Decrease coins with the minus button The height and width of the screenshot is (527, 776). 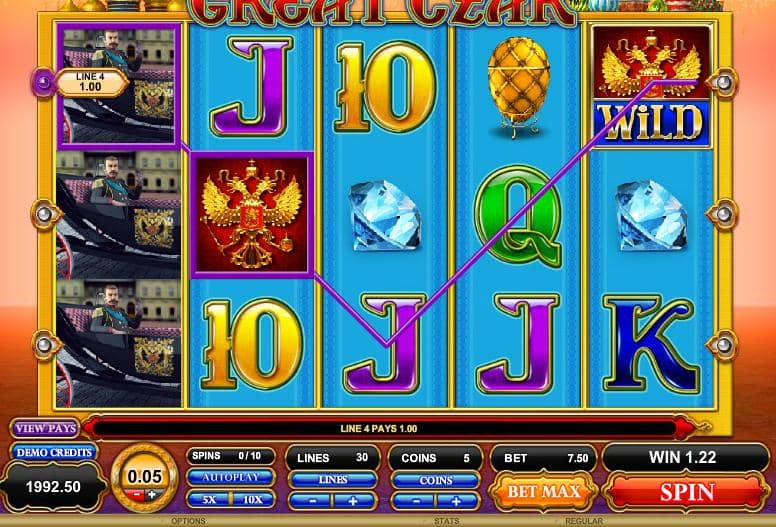(x=415, y=501)
